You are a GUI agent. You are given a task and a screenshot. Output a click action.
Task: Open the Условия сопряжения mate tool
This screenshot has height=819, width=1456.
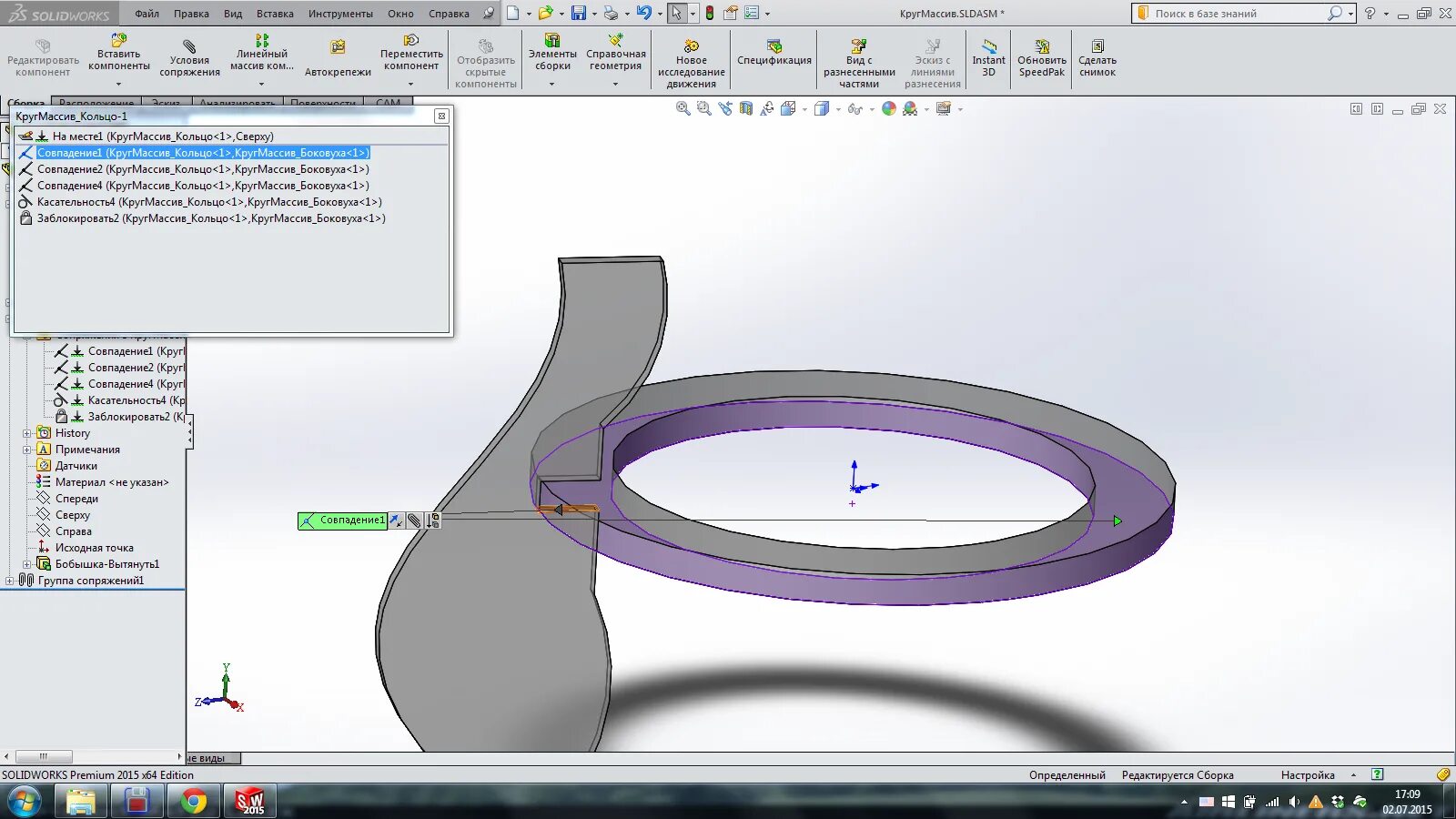tap(189, 59)
